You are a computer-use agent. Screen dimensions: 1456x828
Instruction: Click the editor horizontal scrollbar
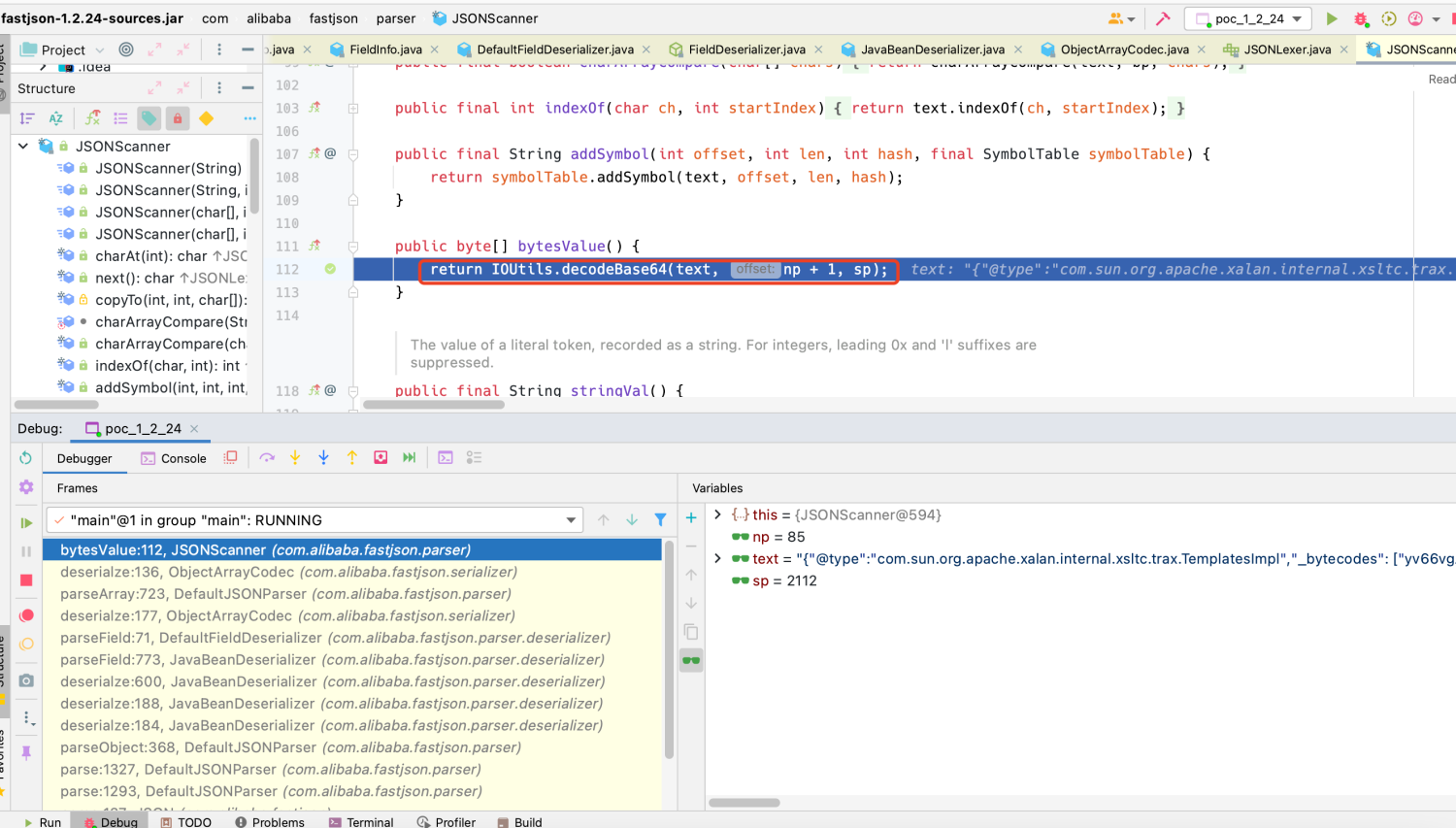click(433, 405)
